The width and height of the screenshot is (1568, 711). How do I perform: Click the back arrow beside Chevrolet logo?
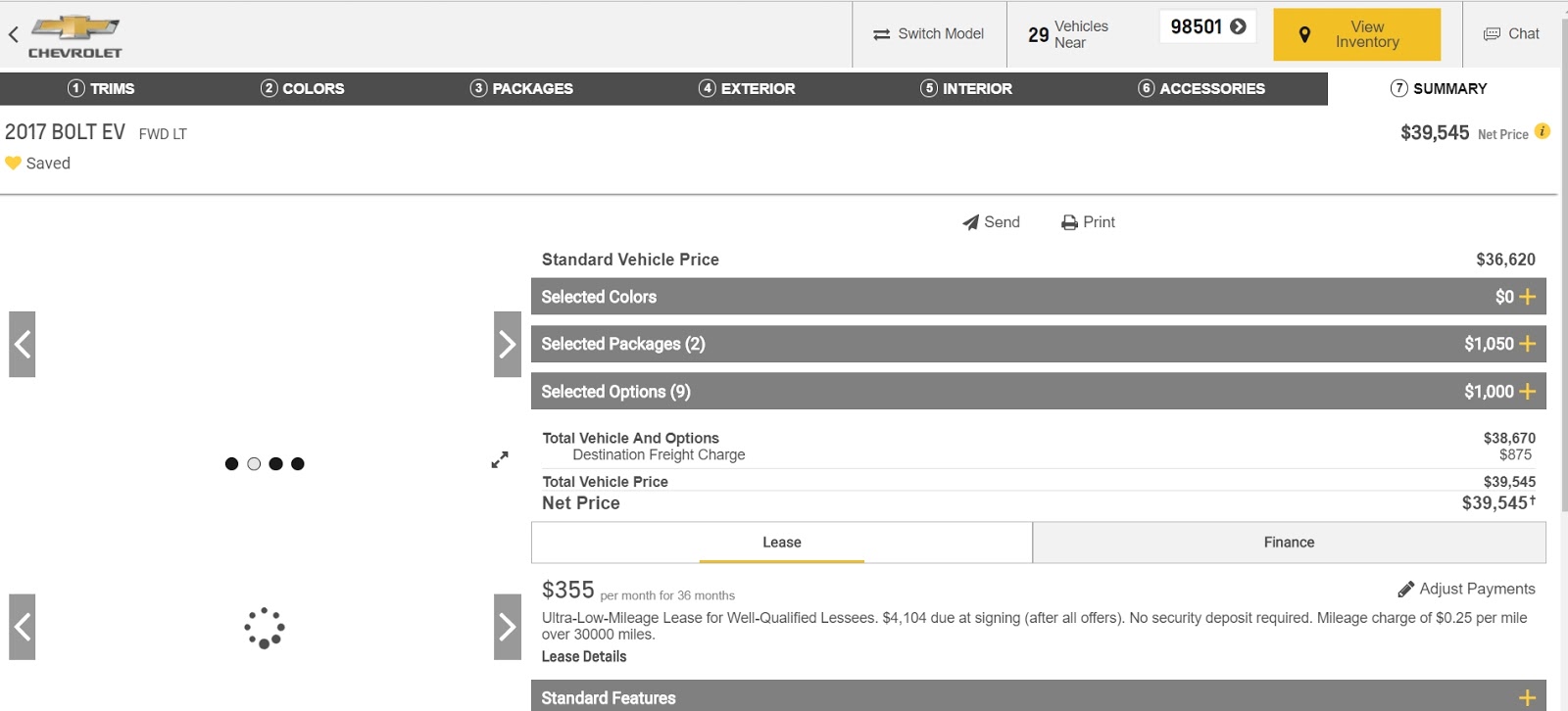[x=14, y=35]
